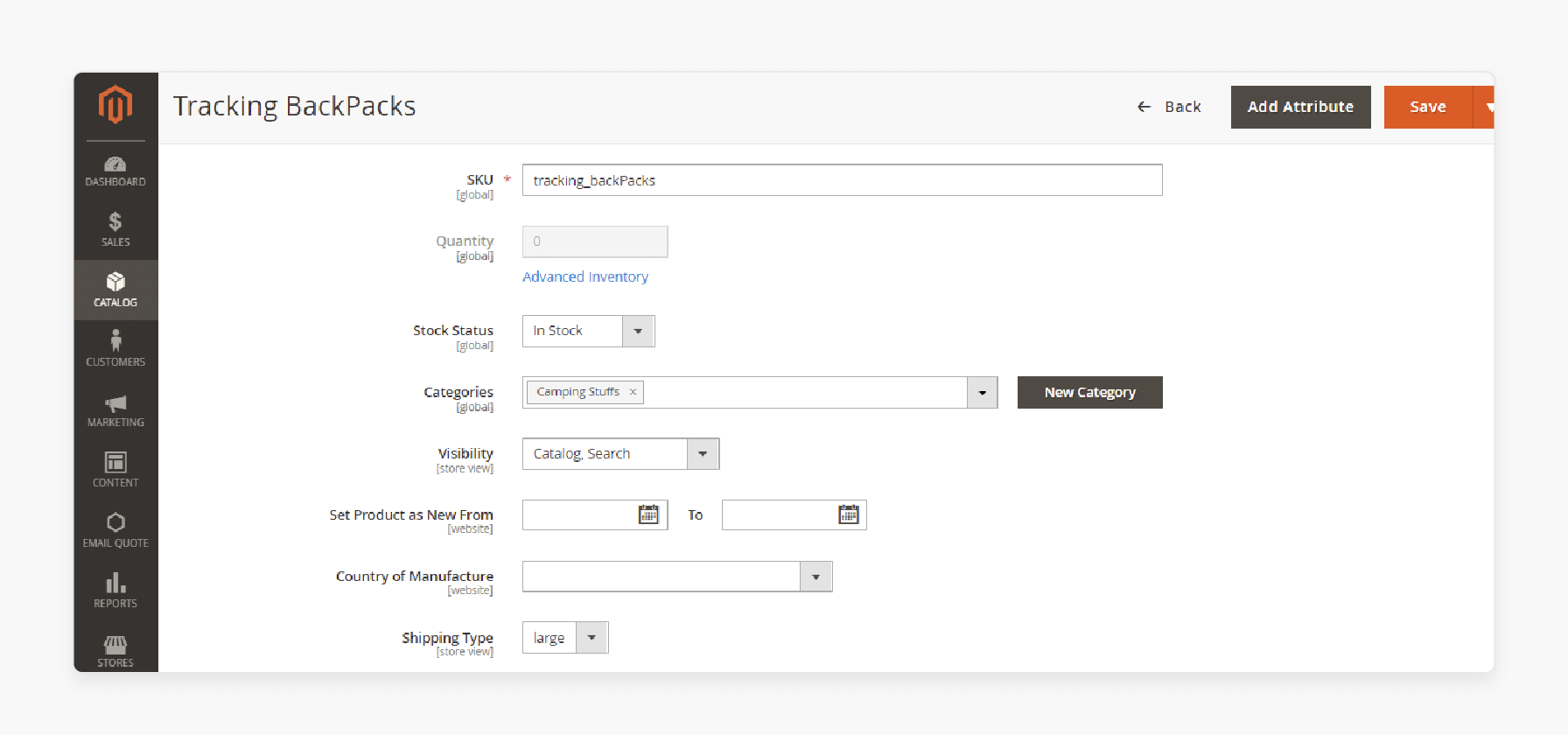This screenshot has height=735, width=1568.
Task: Open calendar for New From date
Action: coord(648,514)
